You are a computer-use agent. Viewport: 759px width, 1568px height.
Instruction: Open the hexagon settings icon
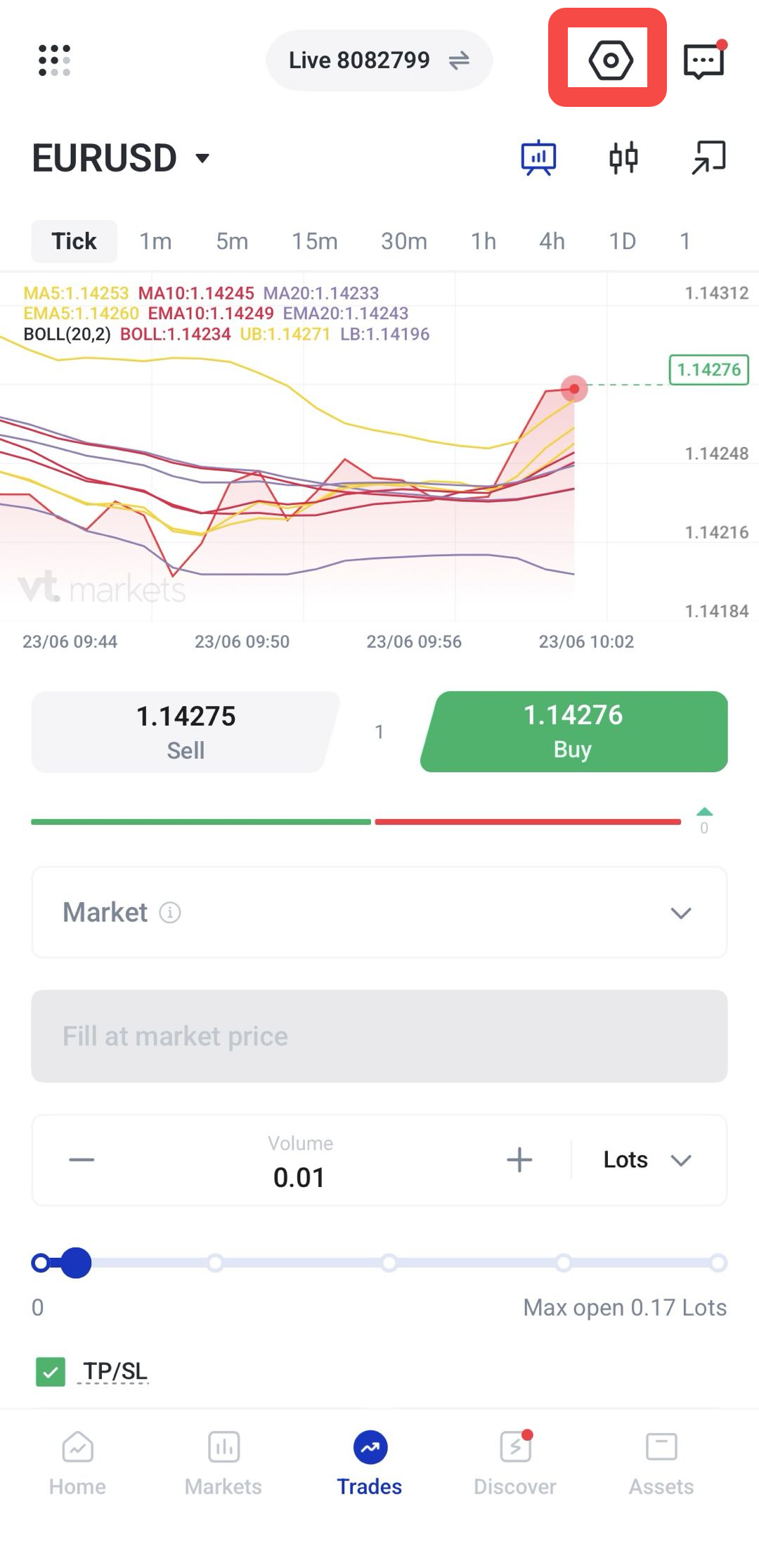(610, 60)
